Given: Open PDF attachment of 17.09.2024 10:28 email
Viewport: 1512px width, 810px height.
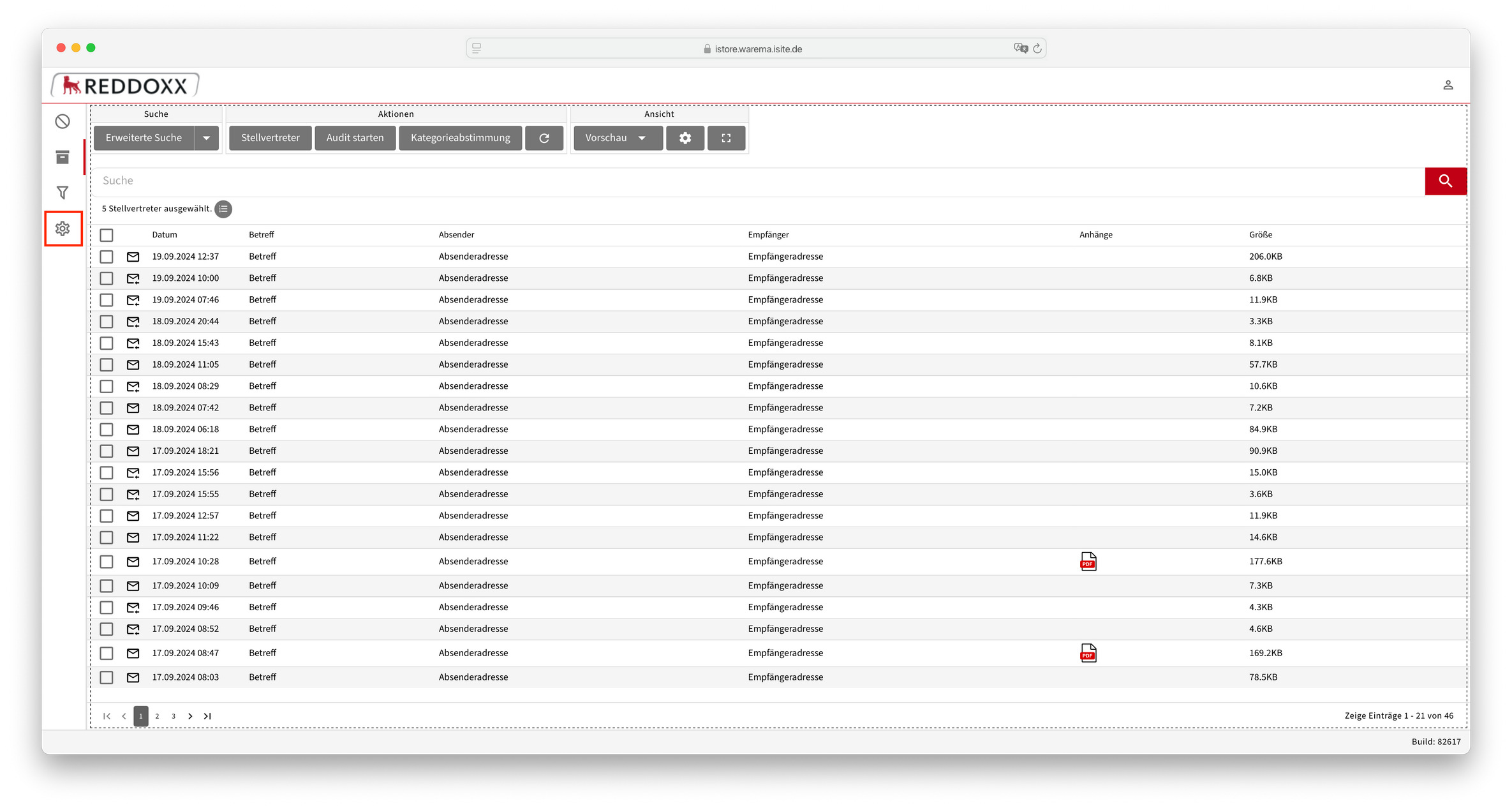Looking at the screenshot, I should [x=1088, y=562].
